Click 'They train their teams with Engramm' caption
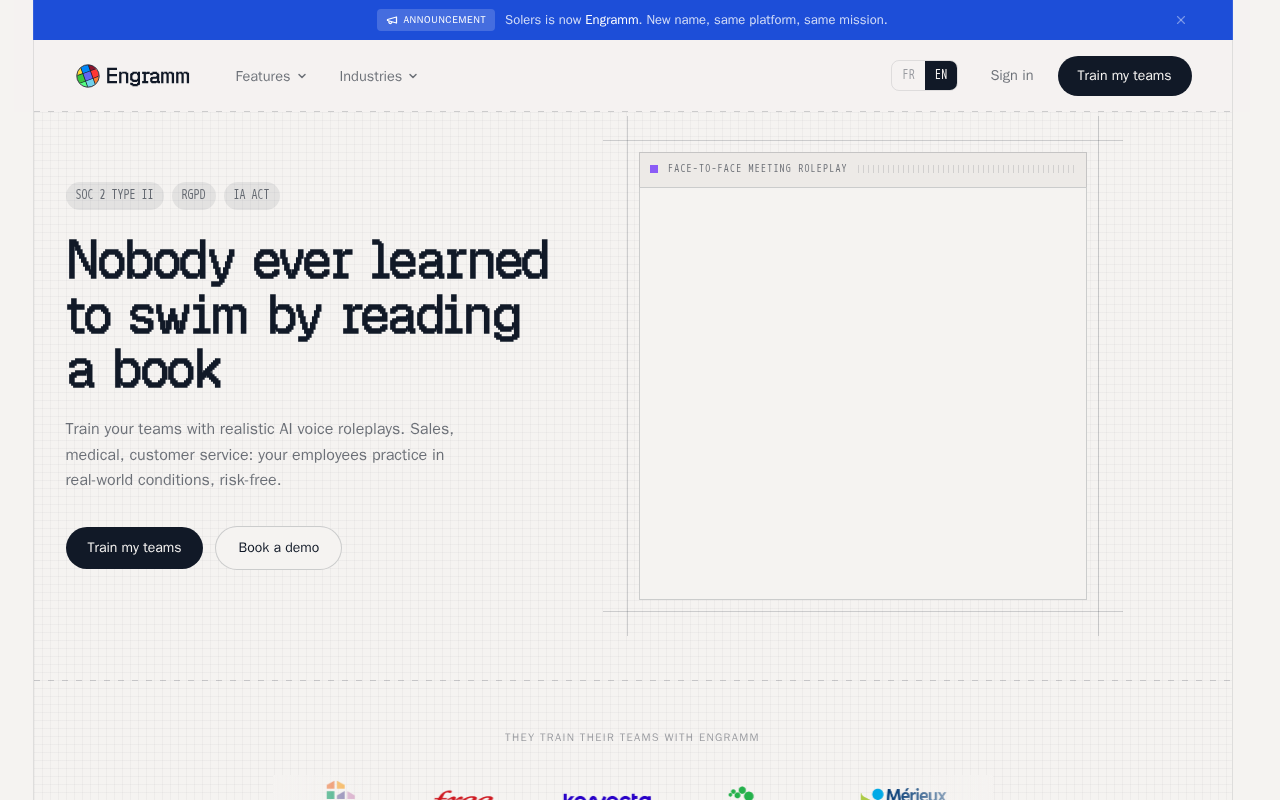 (x=632, y=738)
